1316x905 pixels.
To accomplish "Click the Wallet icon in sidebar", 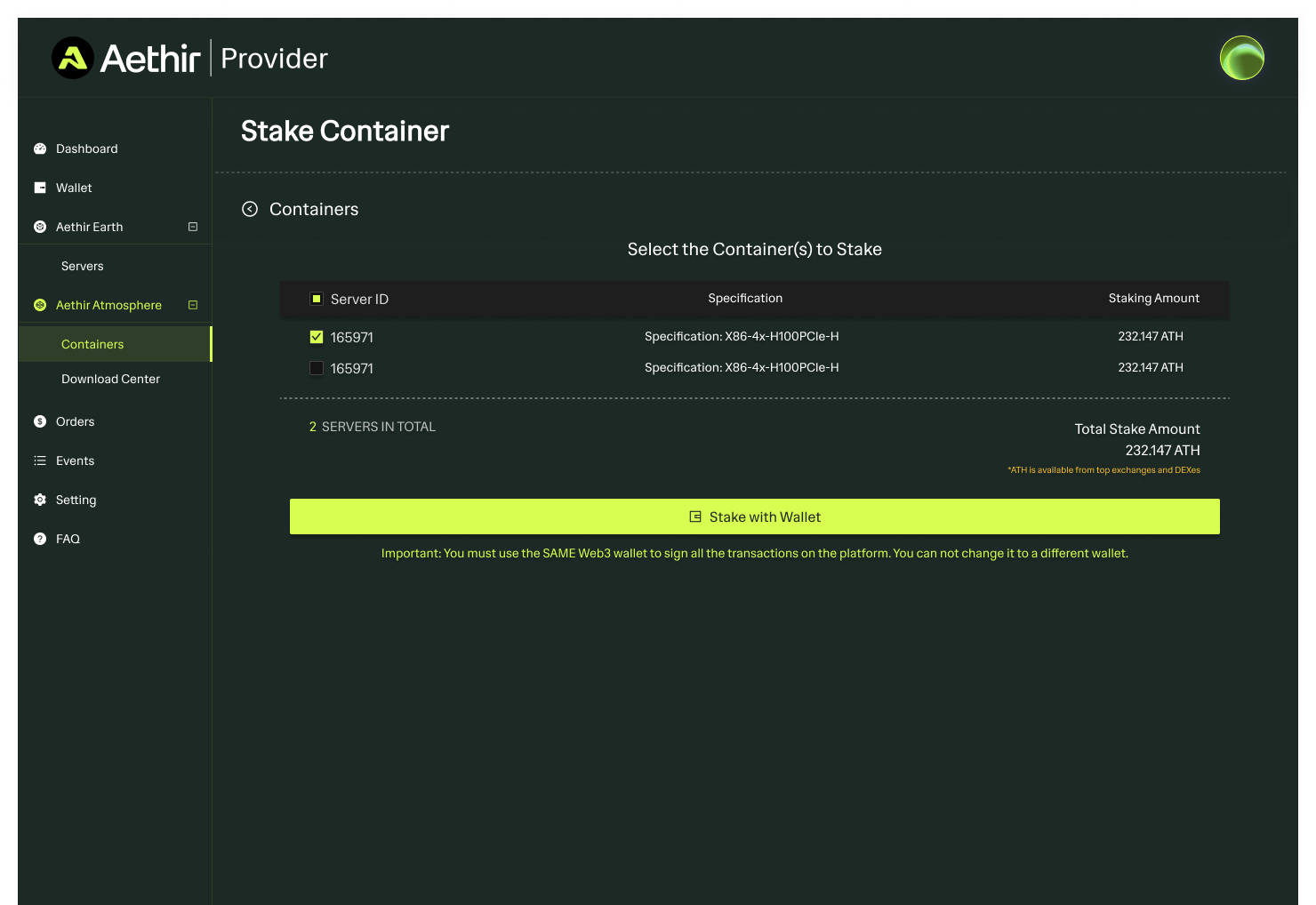I will pos(40,188).
